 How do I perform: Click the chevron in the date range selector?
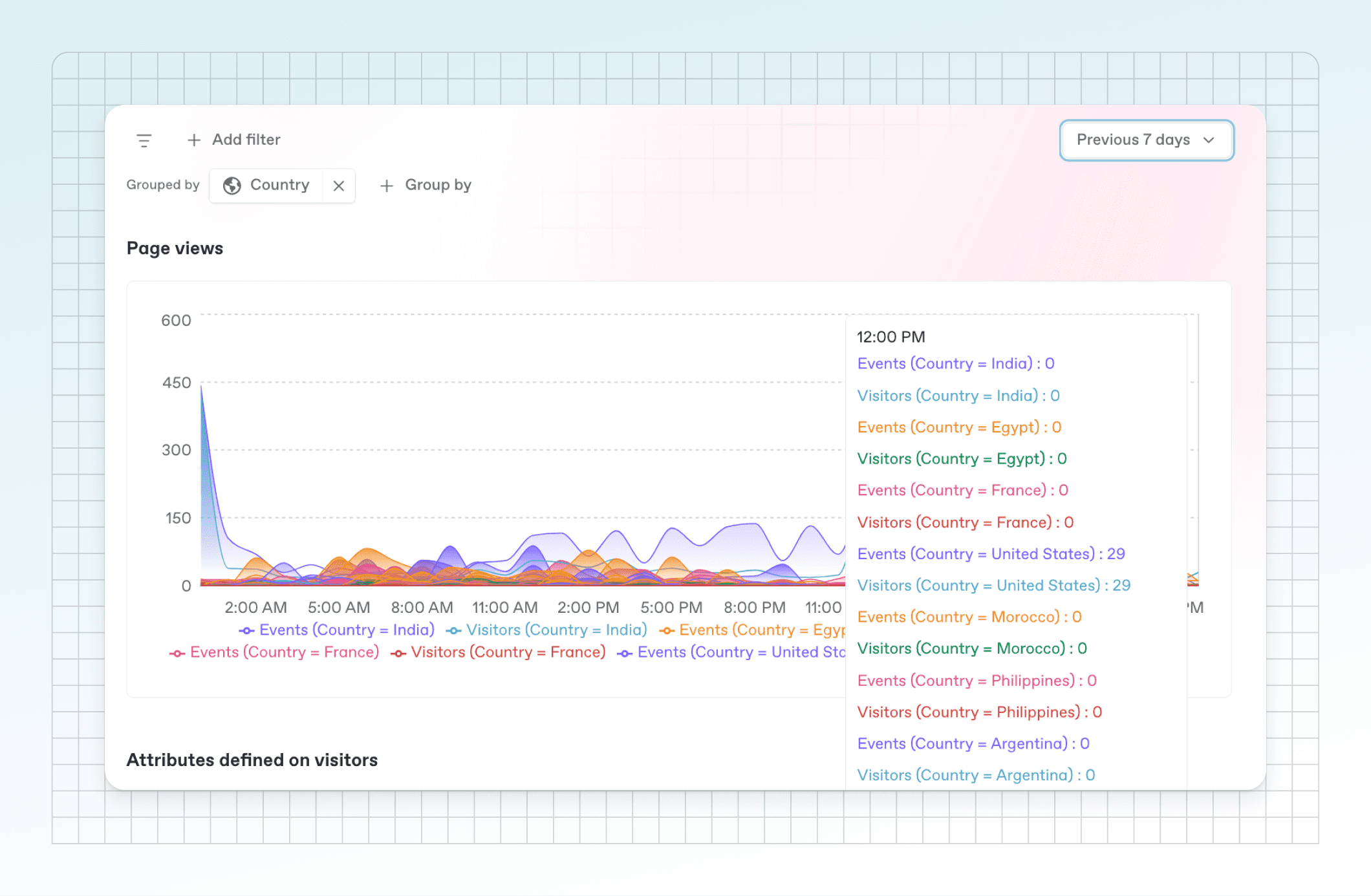1209,140
